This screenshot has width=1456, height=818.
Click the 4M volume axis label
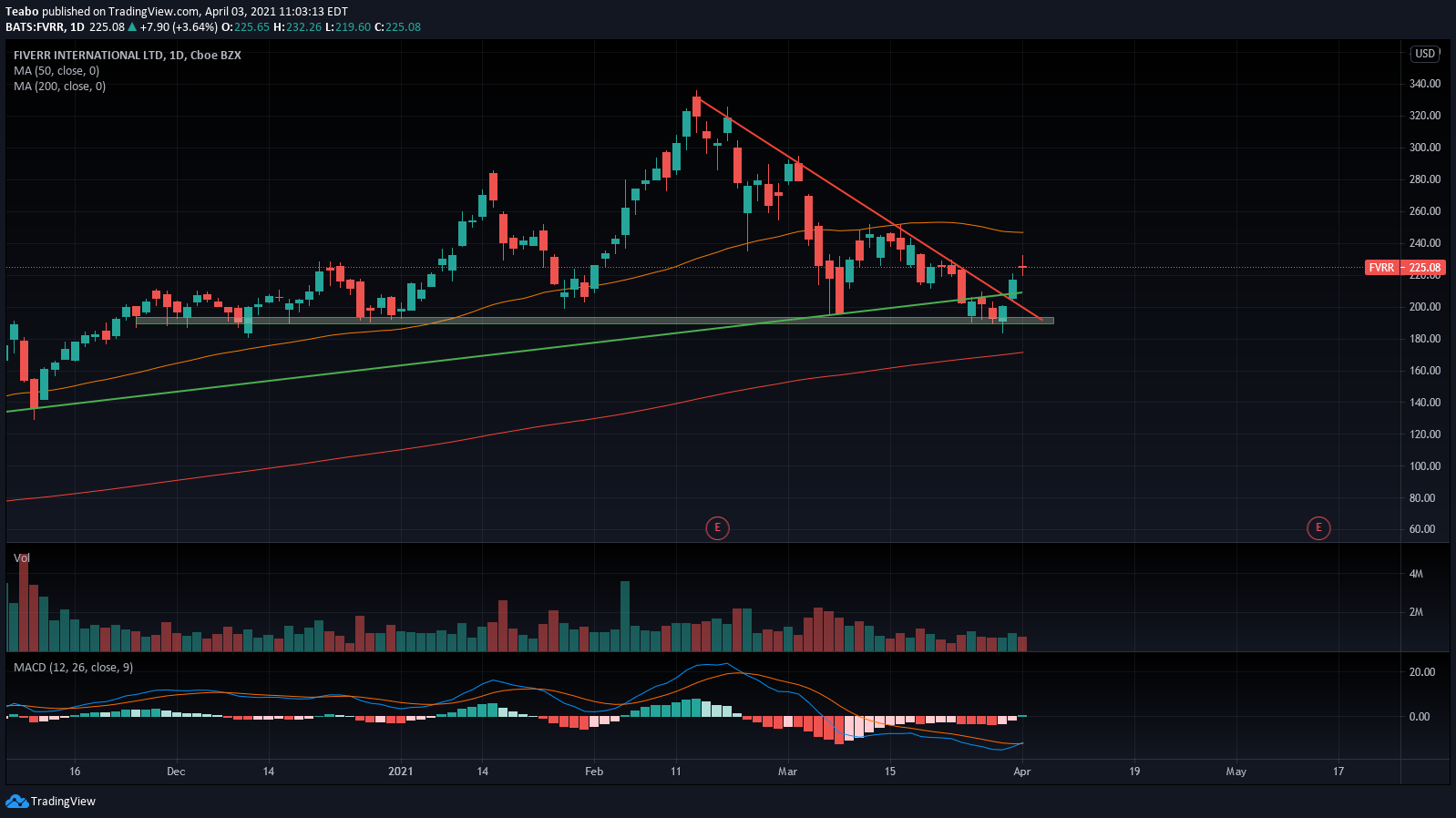[1416, 574]
